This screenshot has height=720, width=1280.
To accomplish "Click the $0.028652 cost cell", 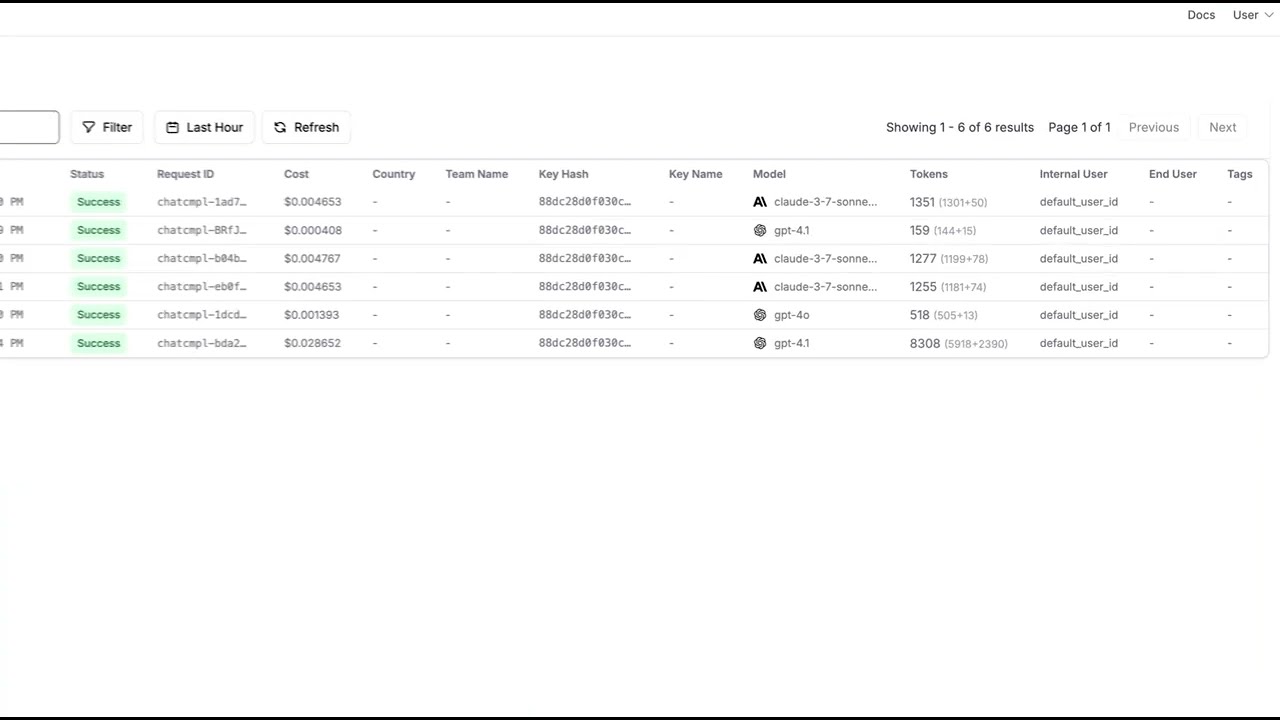I will coord(312,343).
